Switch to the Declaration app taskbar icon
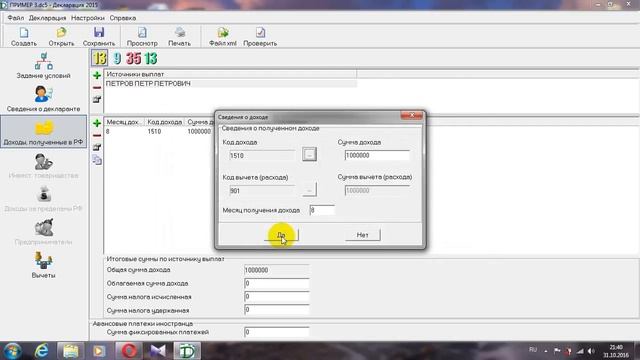Image resolution: width=640 pixels, height=360 pixels. click(187, 351)
